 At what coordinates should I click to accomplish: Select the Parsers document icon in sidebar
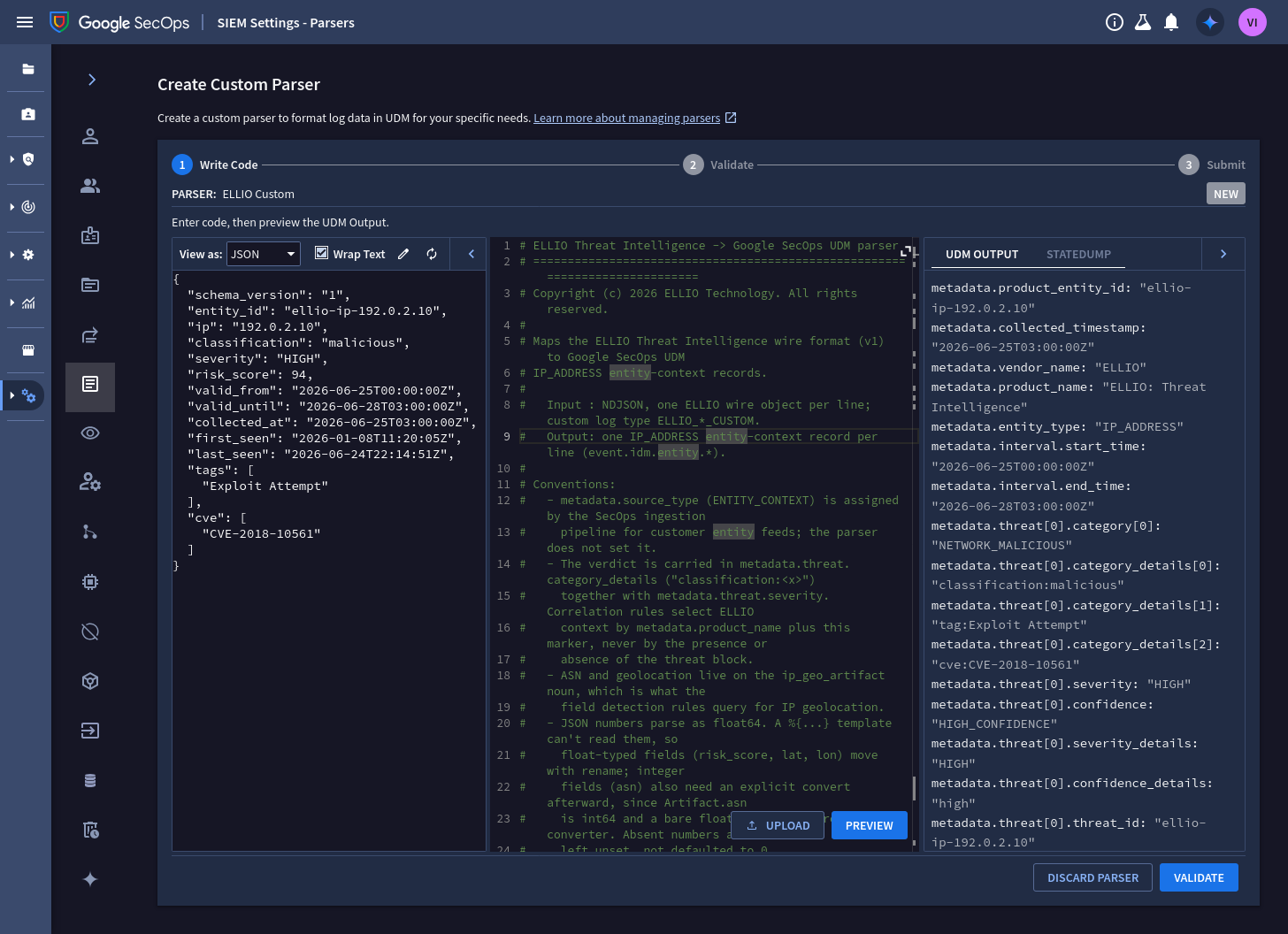(x=90, y=384)
